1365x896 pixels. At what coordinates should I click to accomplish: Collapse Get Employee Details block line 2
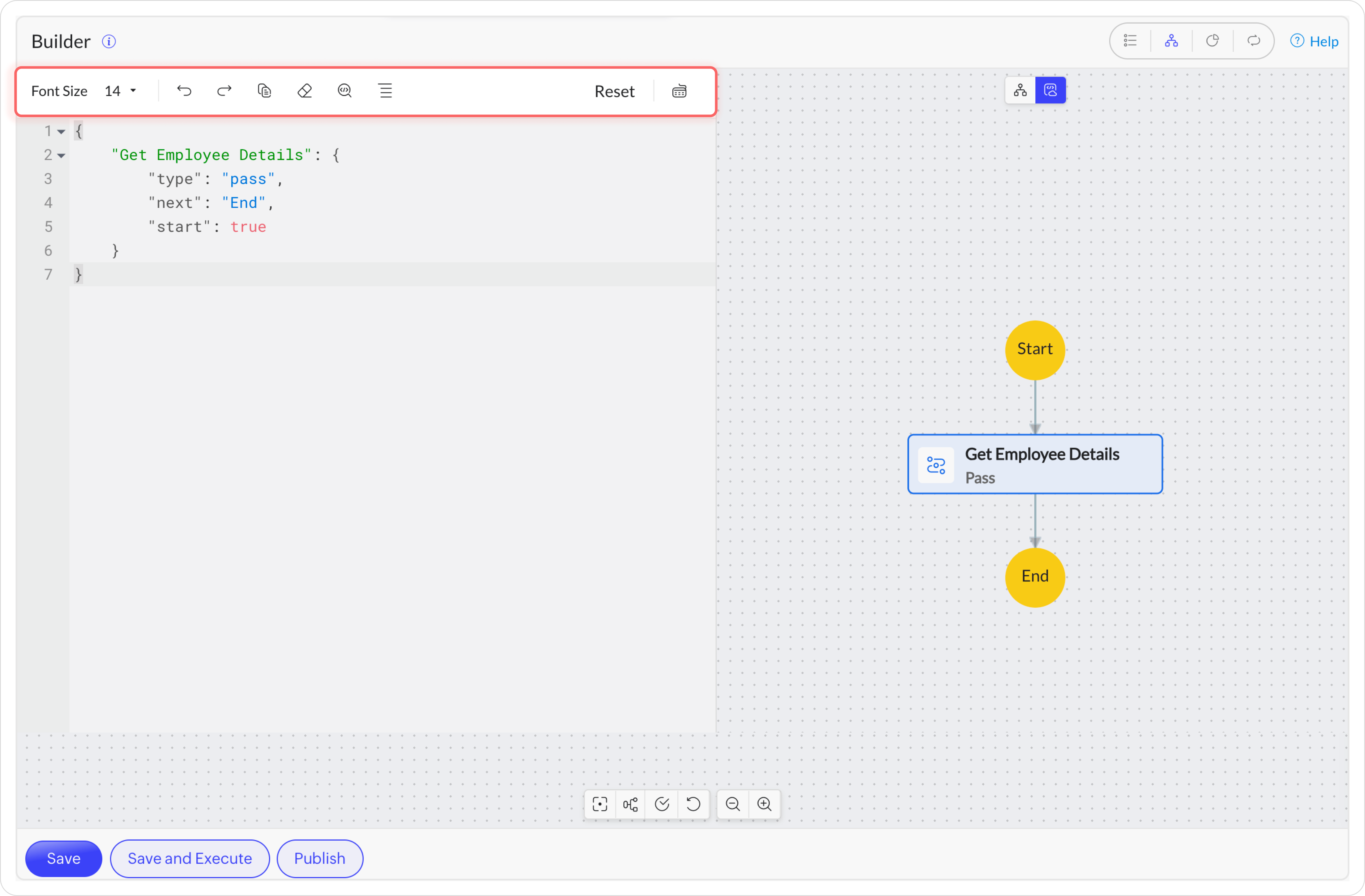click(61, 156)
